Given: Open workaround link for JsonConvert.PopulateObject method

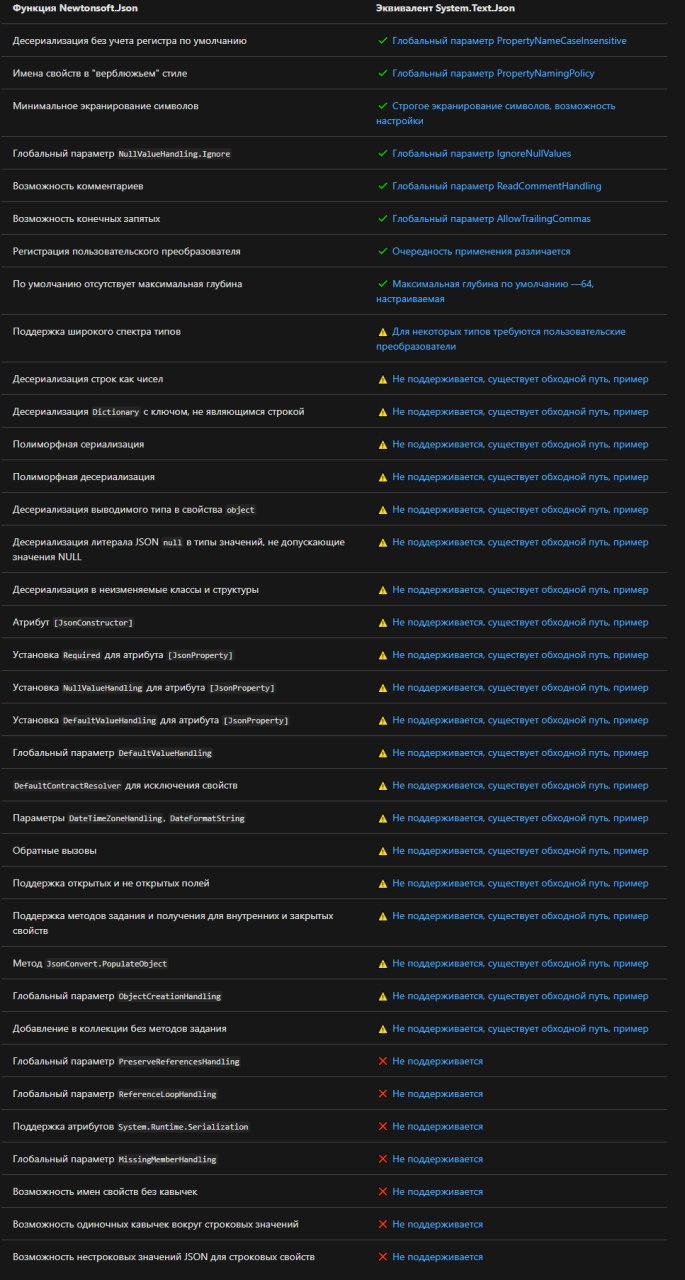Looking at the screenshot, I should tap(520, 964).
